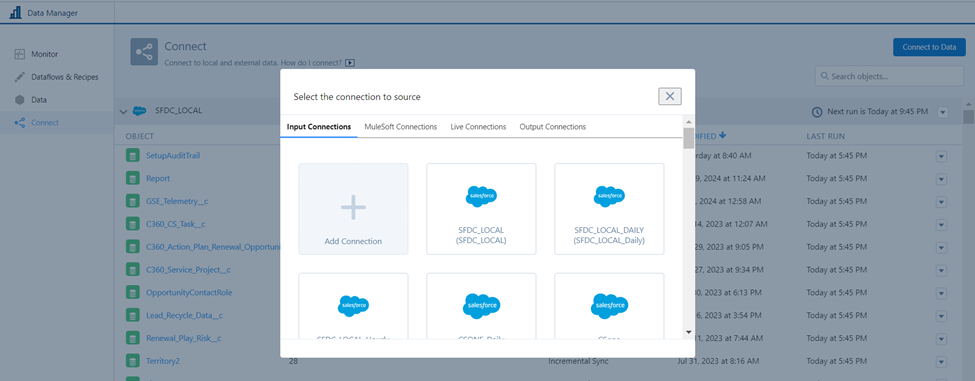Click the C360_Service_Project__c object icon
Viewport: 975px width, 381px height.
click(x=132, y=270)
